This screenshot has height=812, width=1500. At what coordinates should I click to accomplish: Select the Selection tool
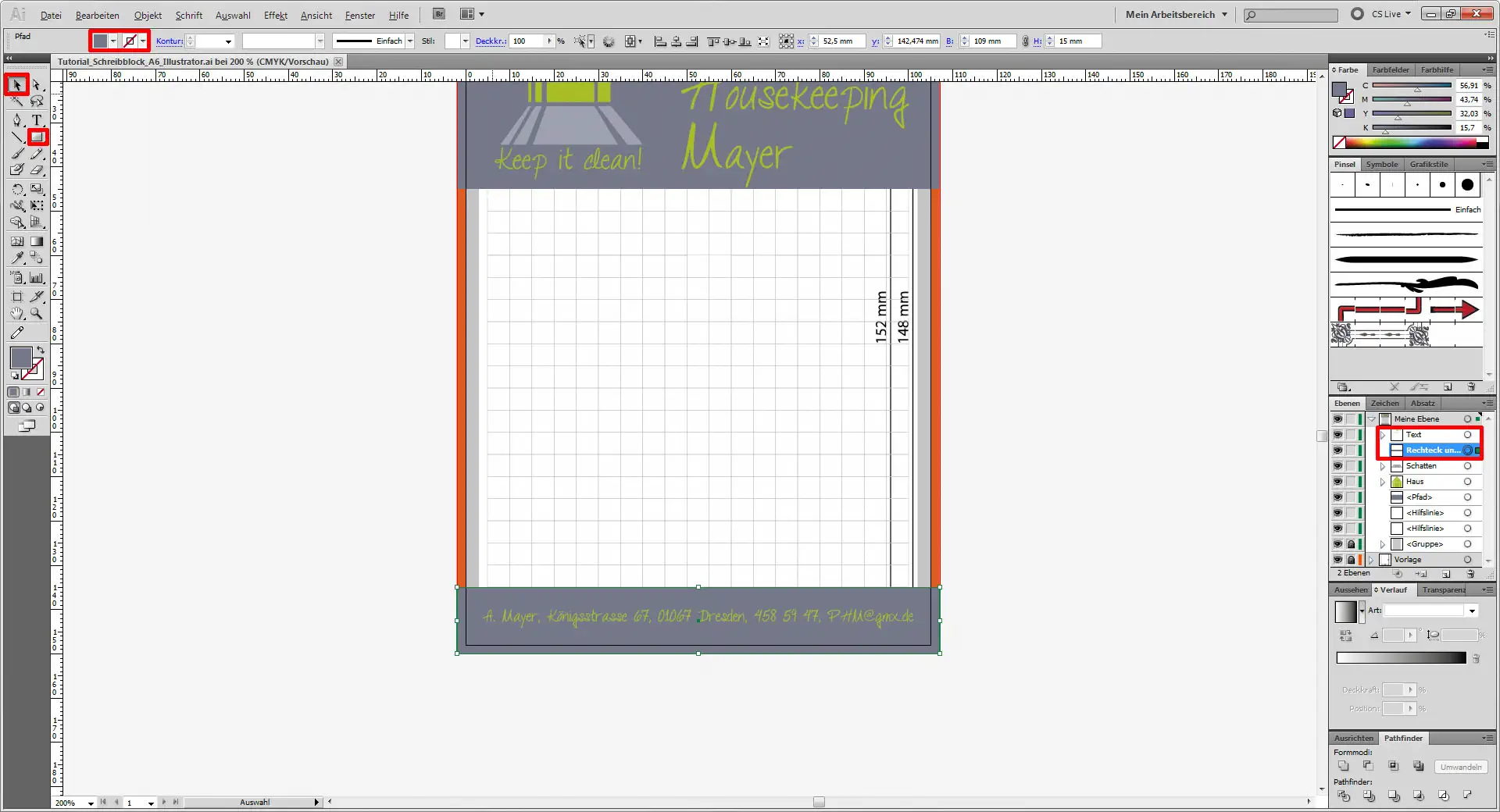(x=17, y=84)
